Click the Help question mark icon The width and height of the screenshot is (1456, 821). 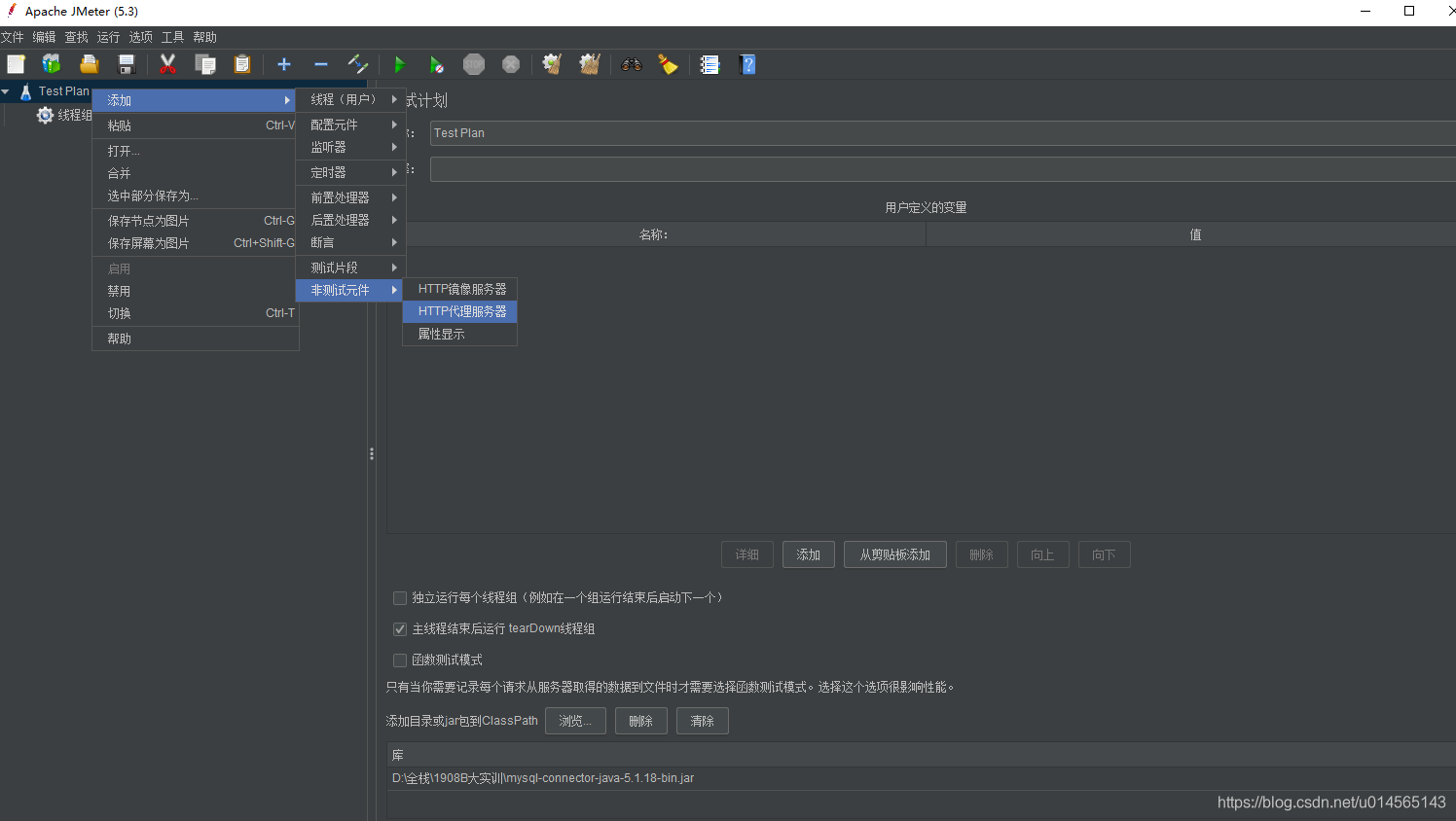(747, 64)
